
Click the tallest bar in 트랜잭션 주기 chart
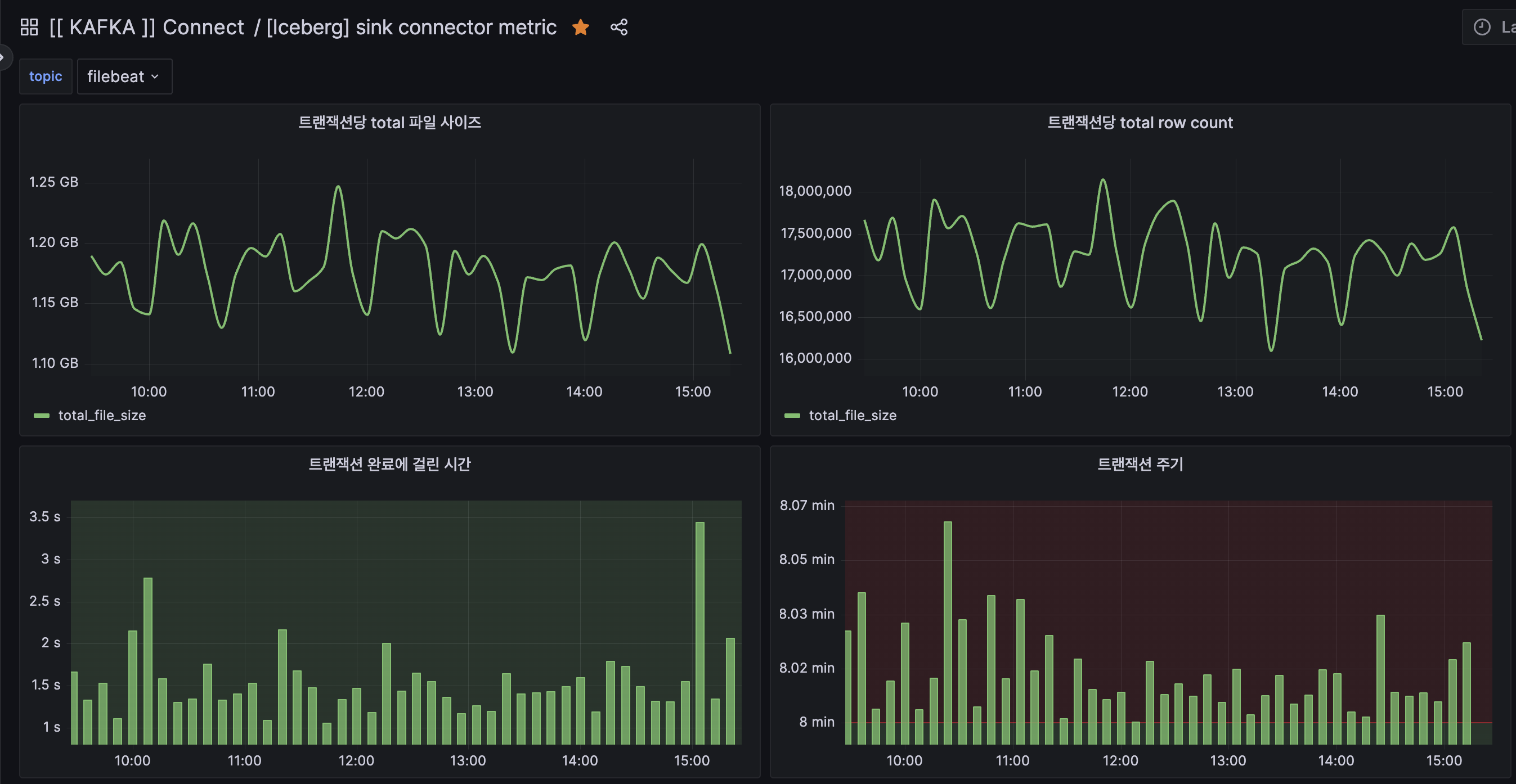click(948, 633)
